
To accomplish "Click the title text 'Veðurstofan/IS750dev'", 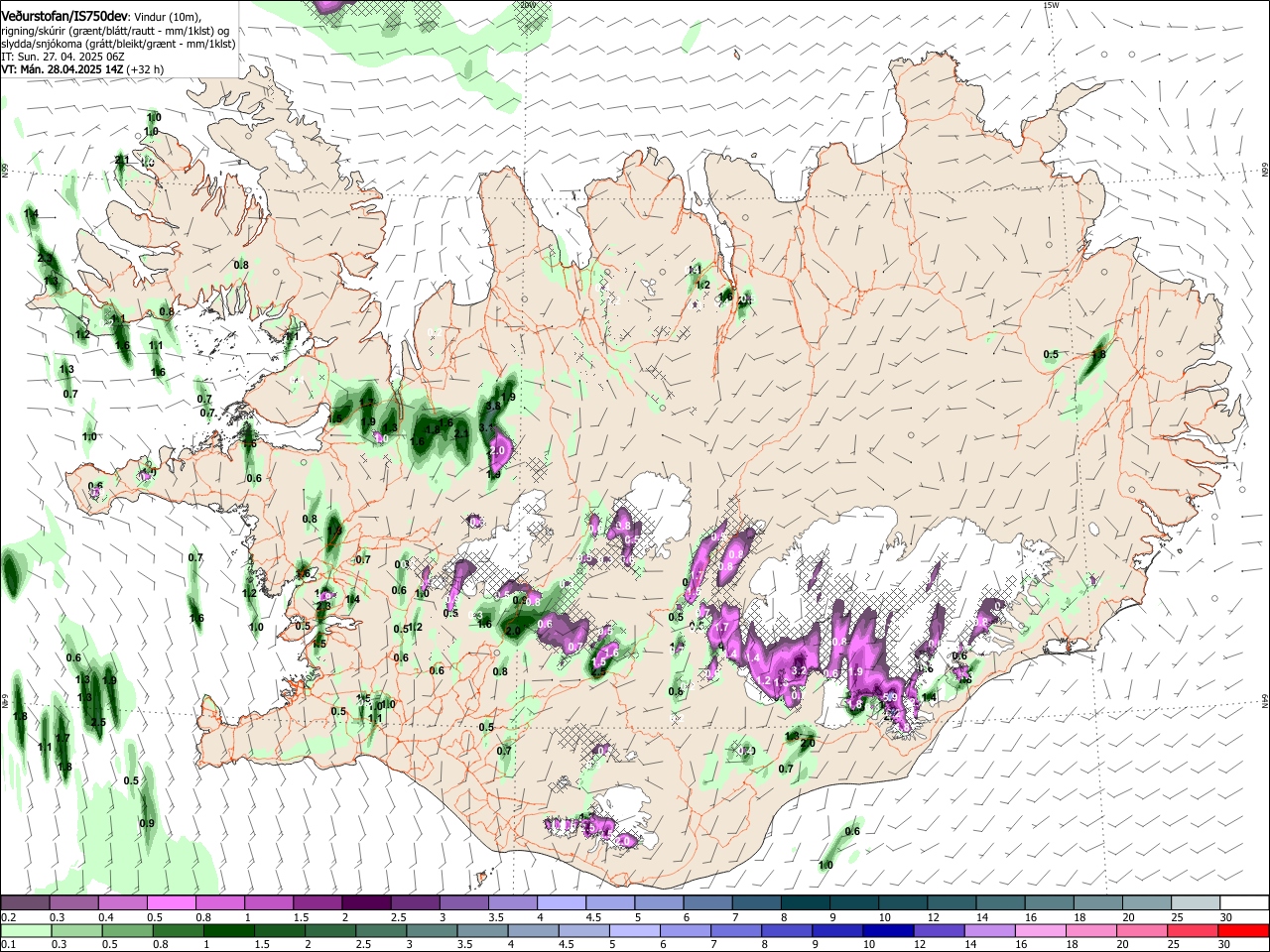I will point(64,16).
